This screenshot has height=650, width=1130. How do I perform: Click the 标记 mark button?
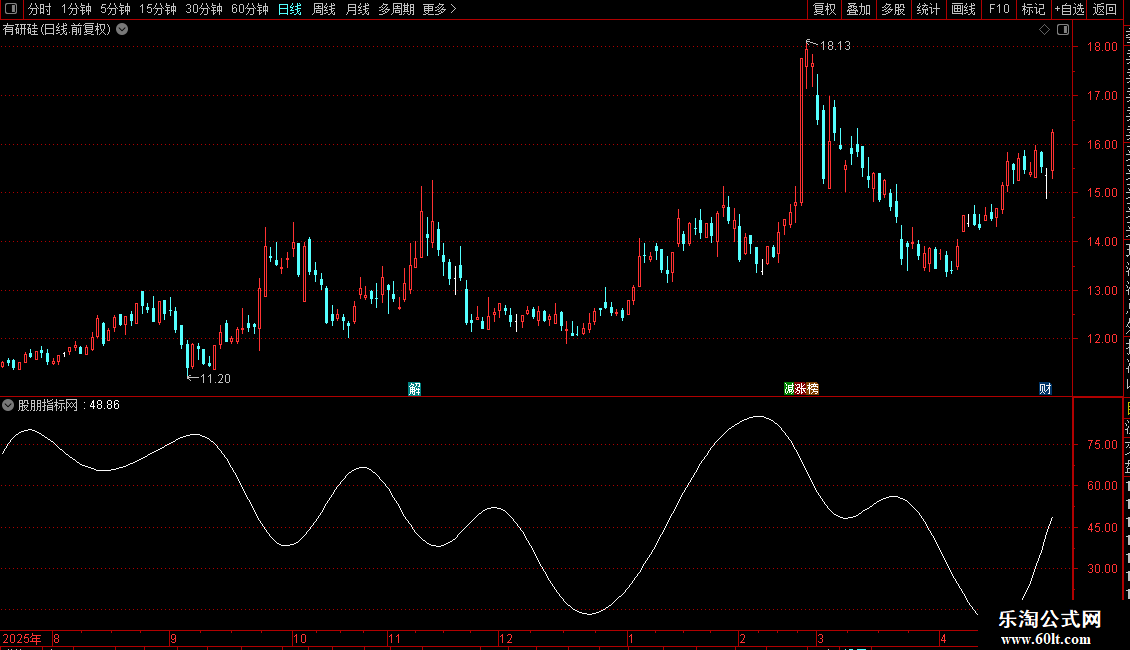tap(1033, 9)
